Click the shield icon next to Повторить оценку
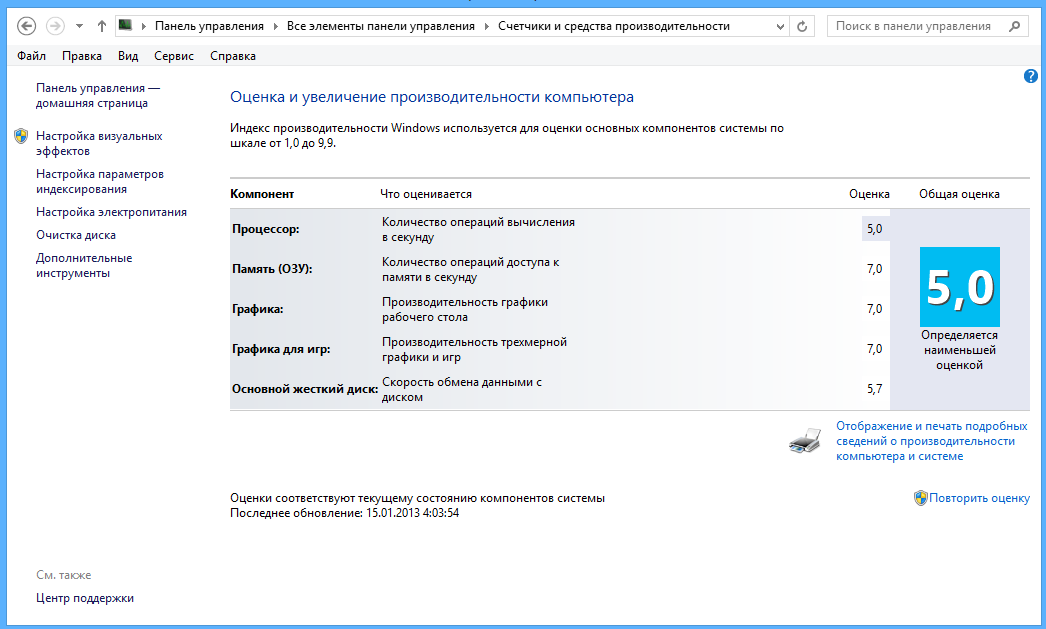 point(921,498)
